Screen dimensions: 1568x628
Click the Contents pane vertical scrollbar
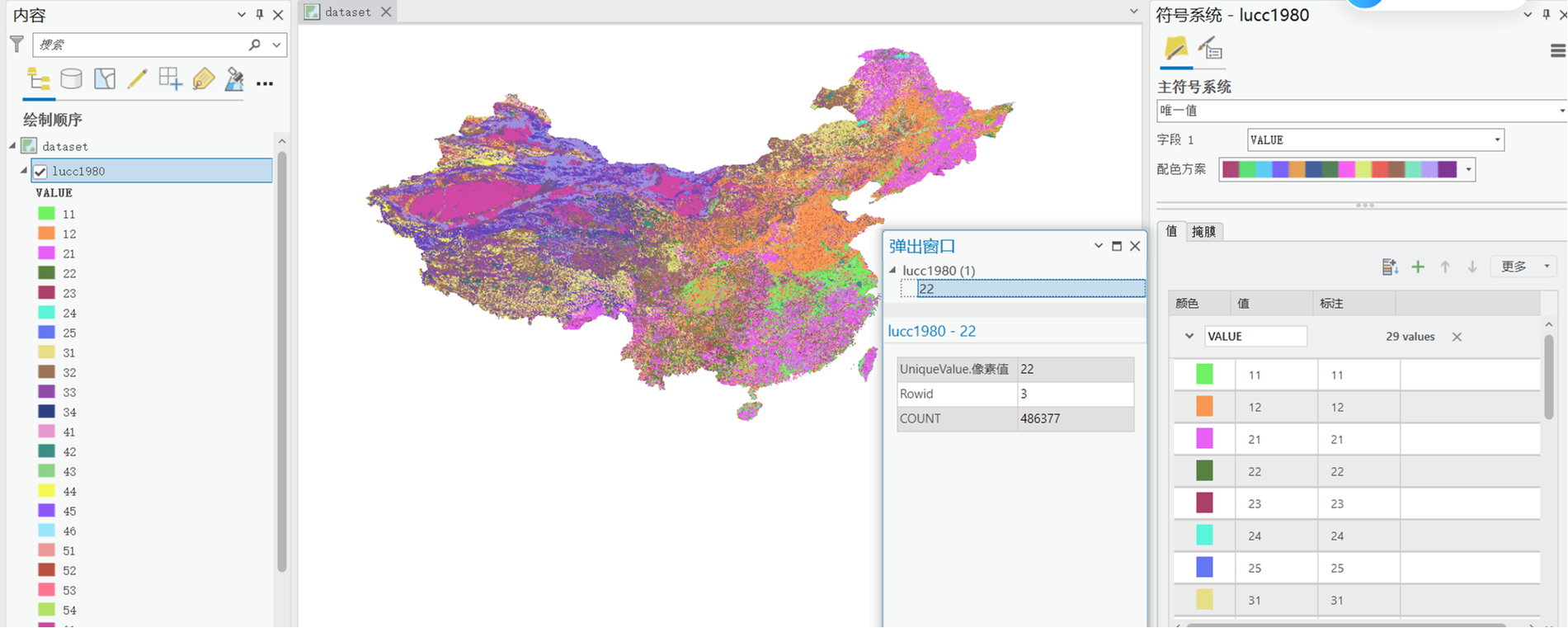pos(281,361)
